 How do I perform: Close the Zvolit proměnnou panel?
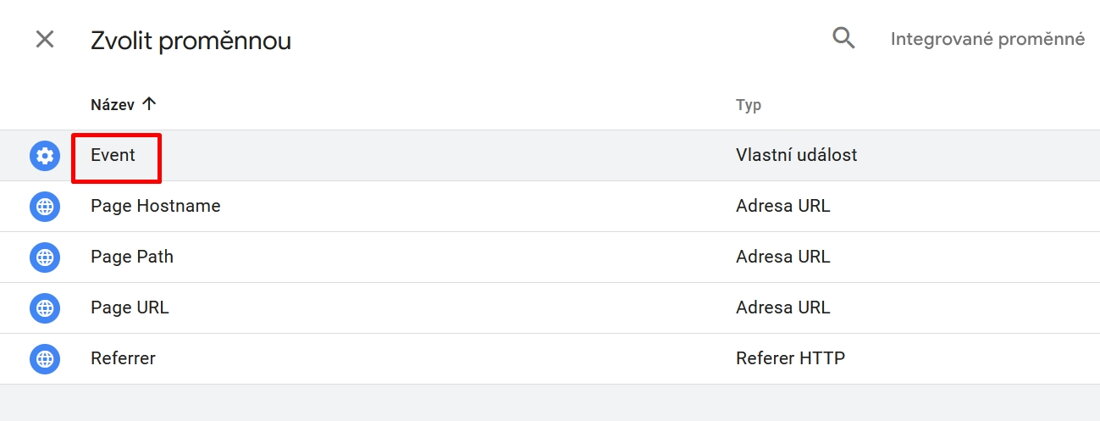45,39
